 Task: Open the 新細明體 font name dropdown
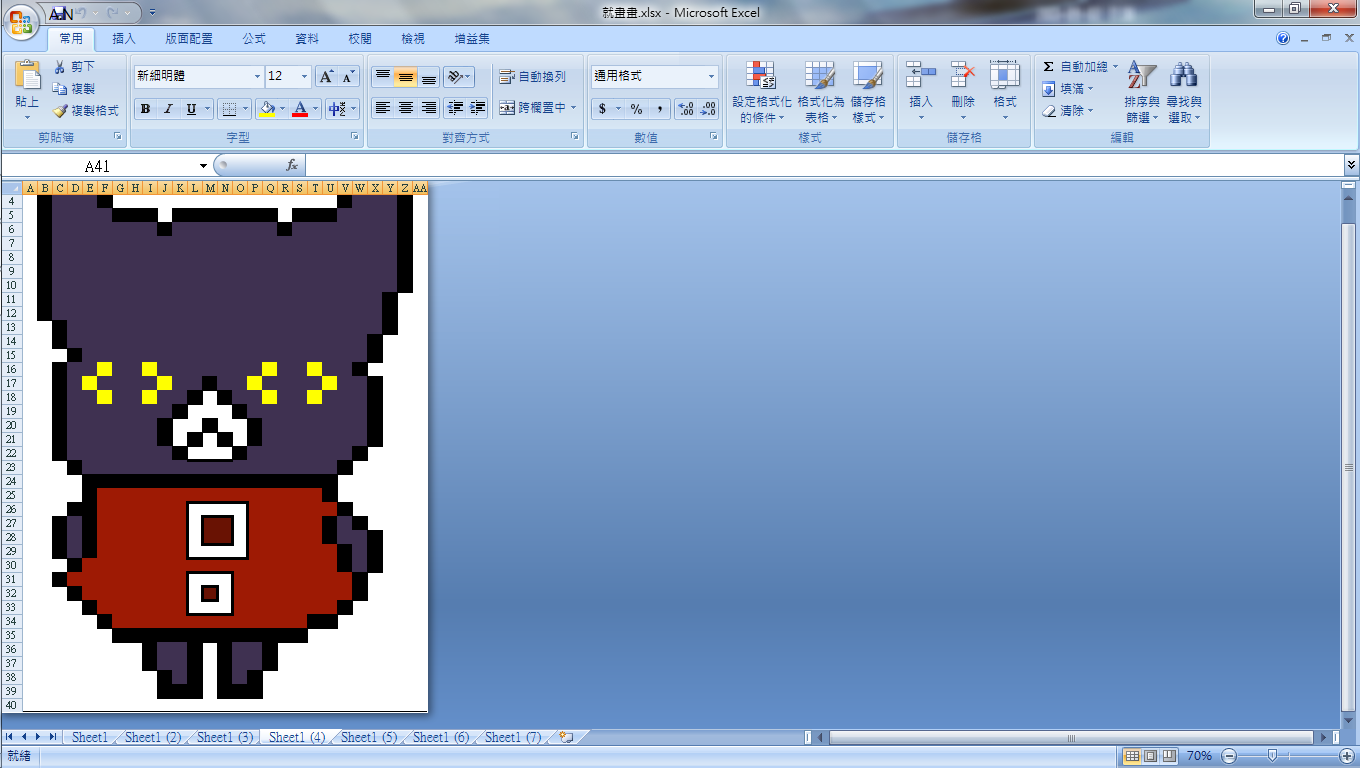pyautogui.click(x=257, y=77)
